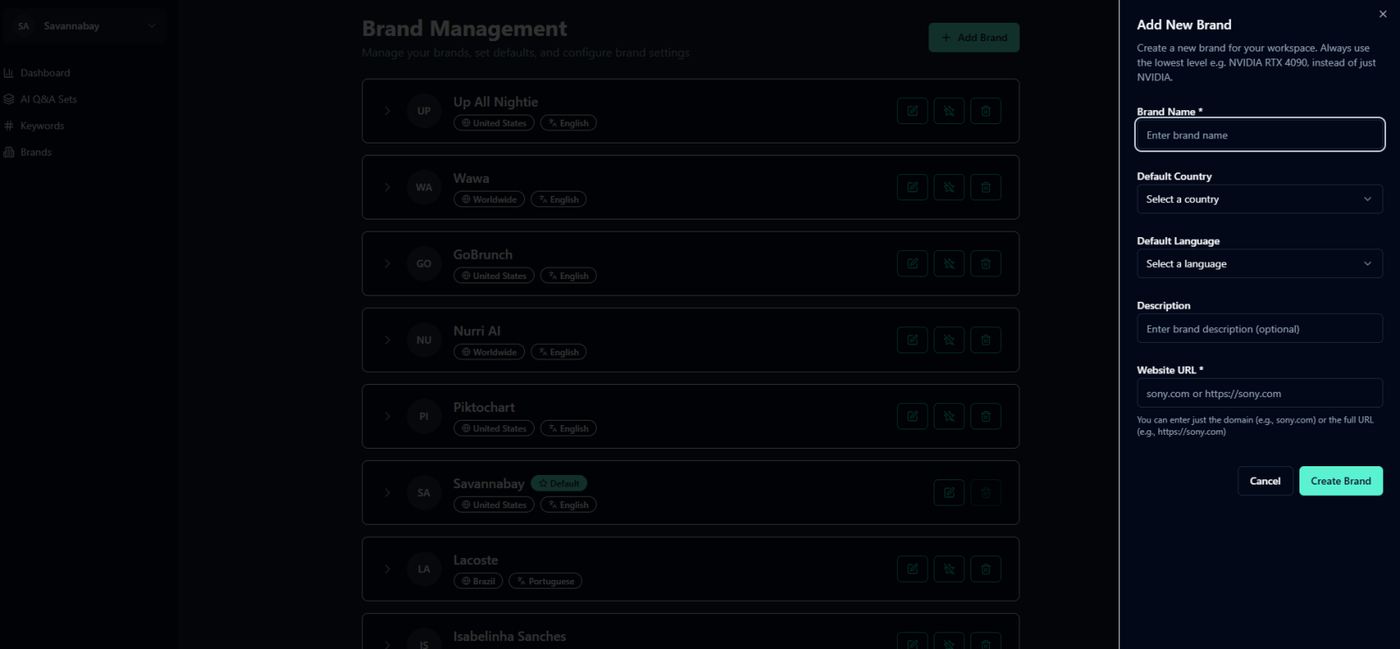Delete the Nurri AI brand
The width and height of the screenshot is (1400, 649).
(986, 340)
